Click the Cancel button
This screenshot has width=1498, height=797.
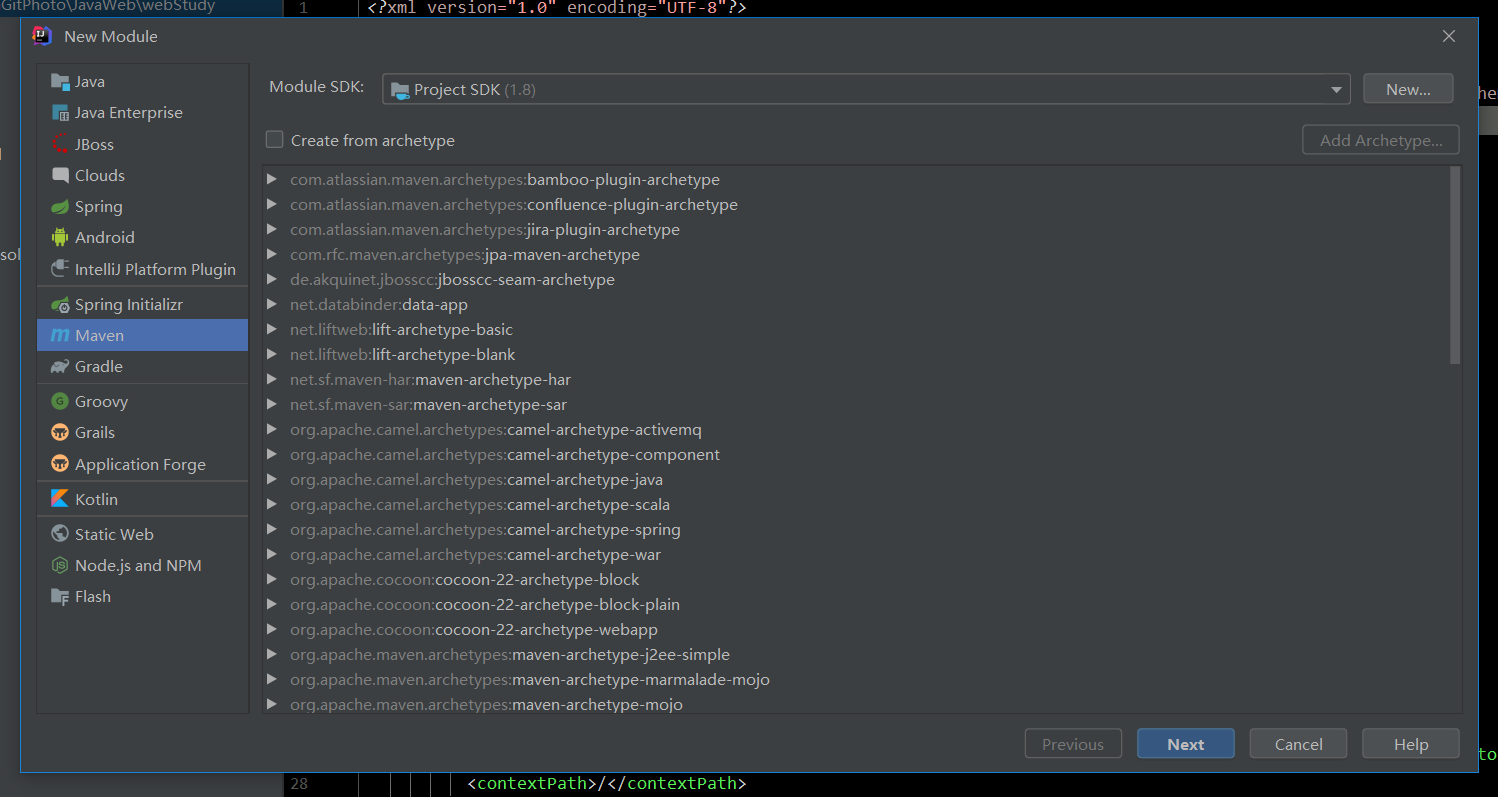pyautogui.click(x=1299, y=744)
